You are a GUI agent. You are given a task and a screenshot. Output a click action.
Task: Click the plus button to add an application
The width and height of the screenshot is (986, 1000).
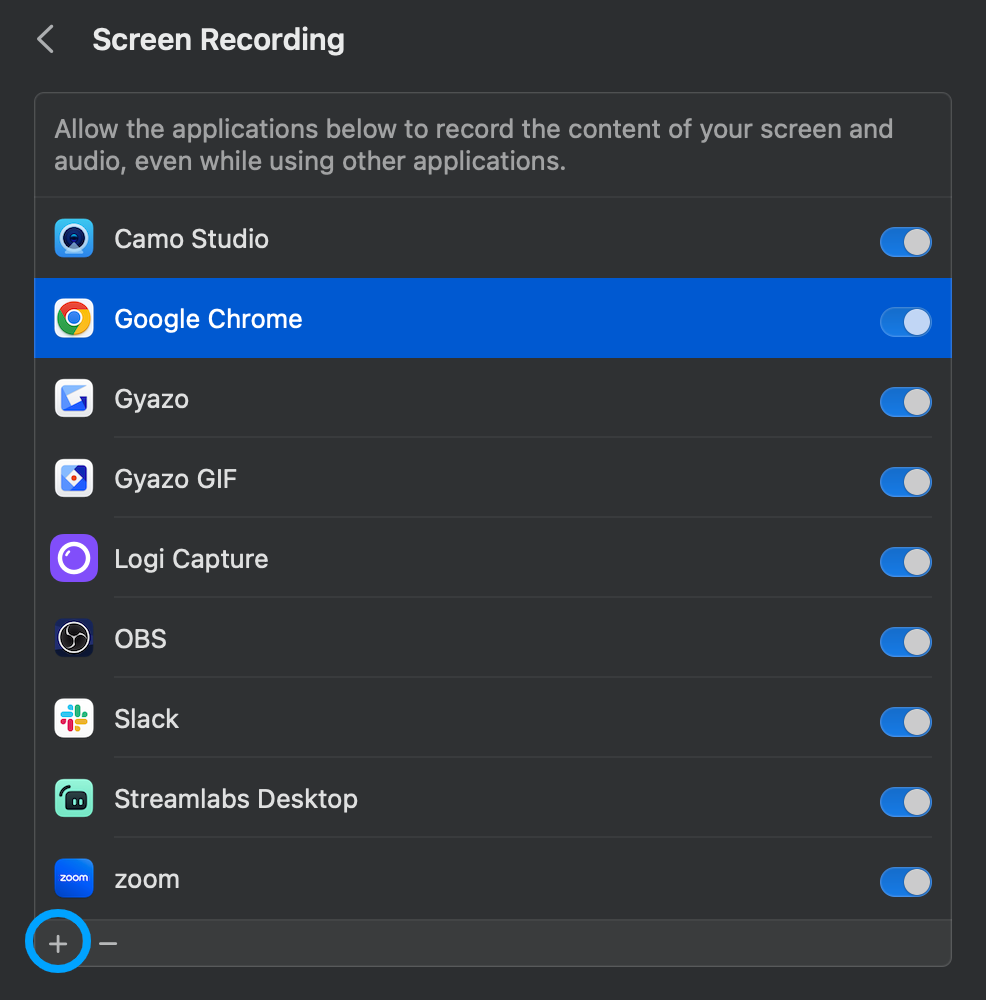[x=57, y=941]
